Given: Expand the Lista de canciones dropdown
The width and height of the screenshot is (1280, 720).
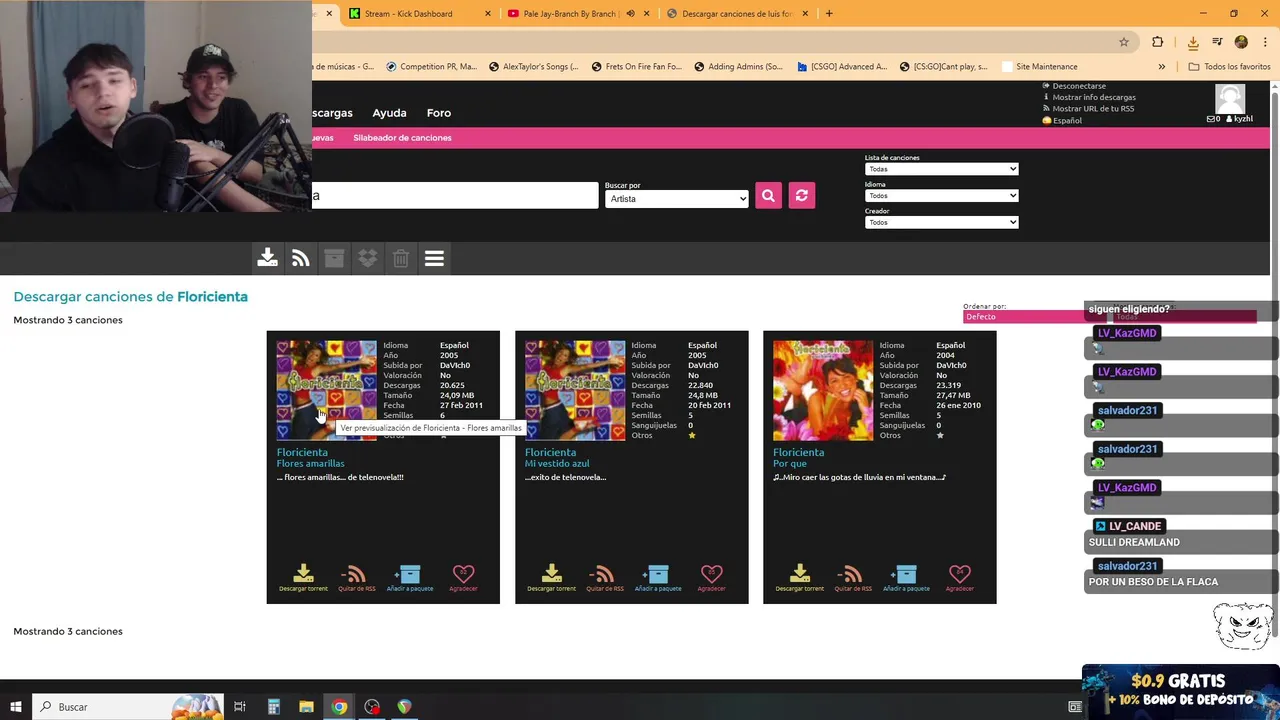Looking at the screenshot, I should click(941, 169).
